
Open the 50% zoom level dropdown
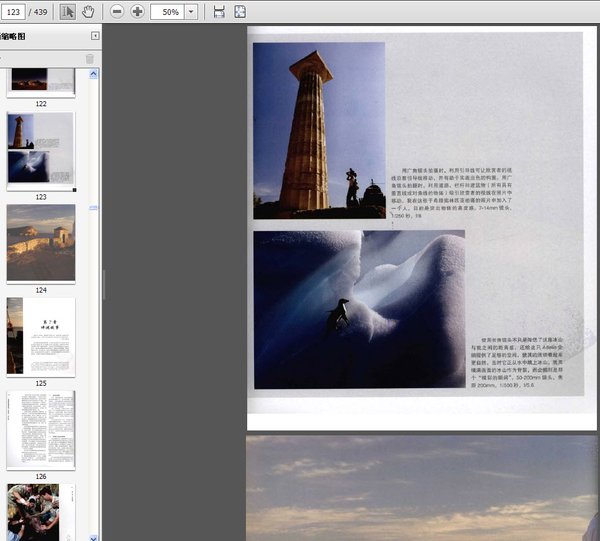192,11
